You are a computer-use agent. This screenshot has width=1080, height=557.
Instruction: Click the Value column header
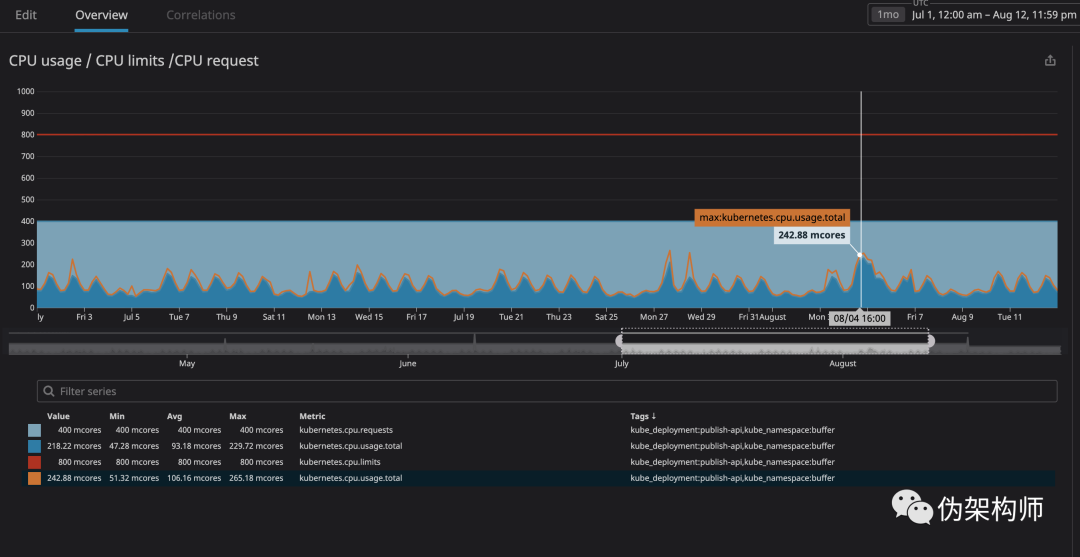58,416
